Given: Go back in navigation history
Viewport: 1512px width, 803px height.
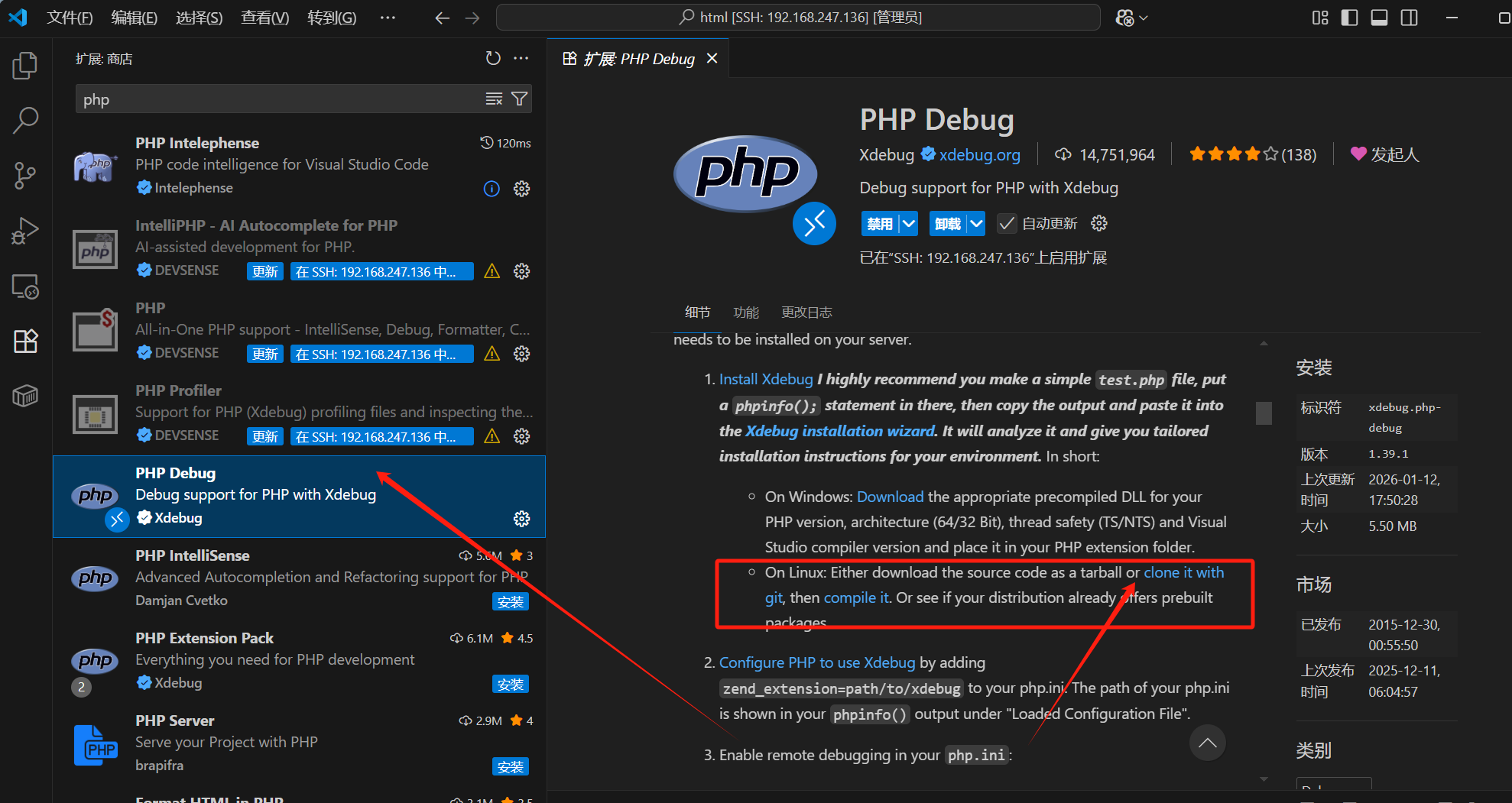Looking at the screenshot, I should [x=442, y=18].
